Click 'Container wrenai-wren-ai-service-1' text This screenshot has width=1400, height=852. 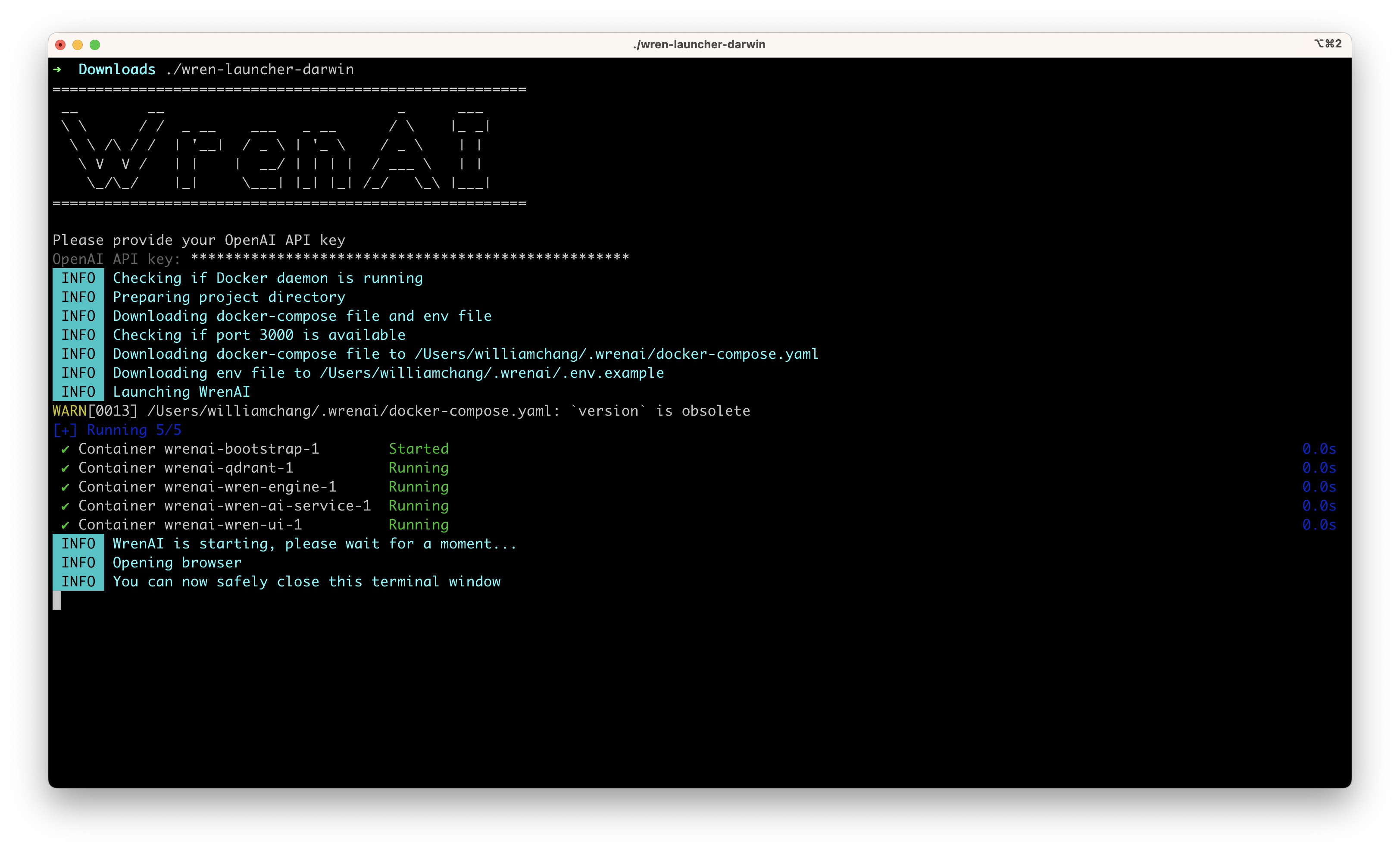tap(225, 506)
